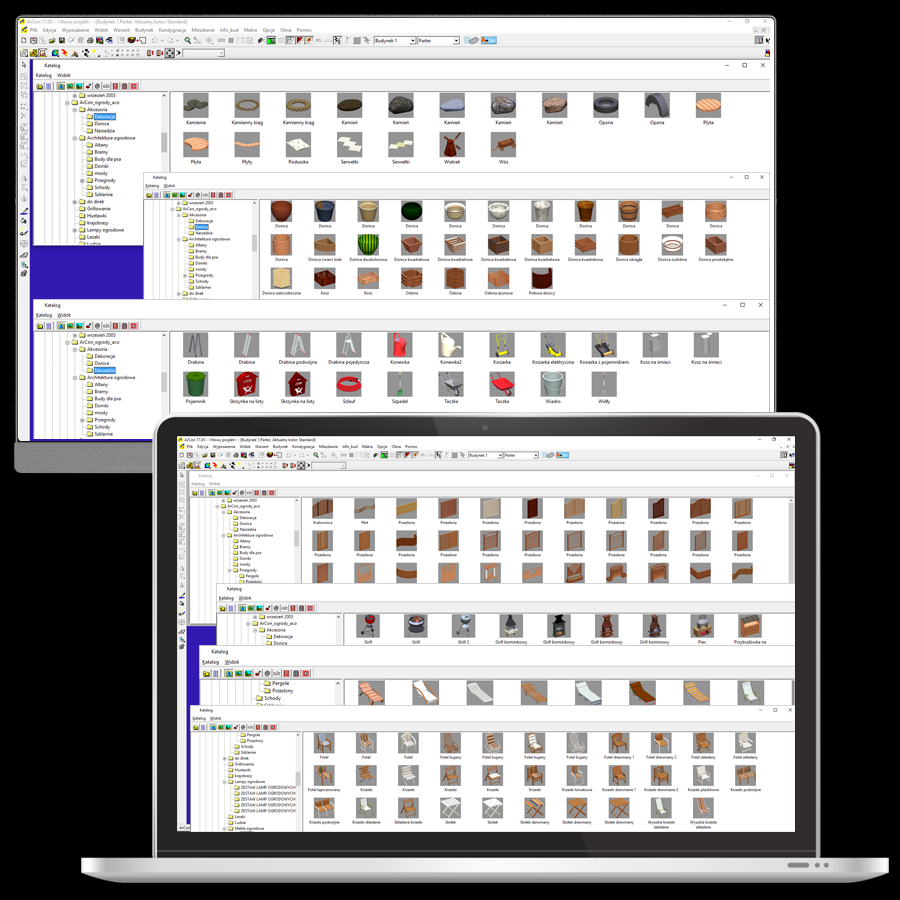Click the Print icon in the toolbar
This screenshot has height=900, width=900.
90,41
